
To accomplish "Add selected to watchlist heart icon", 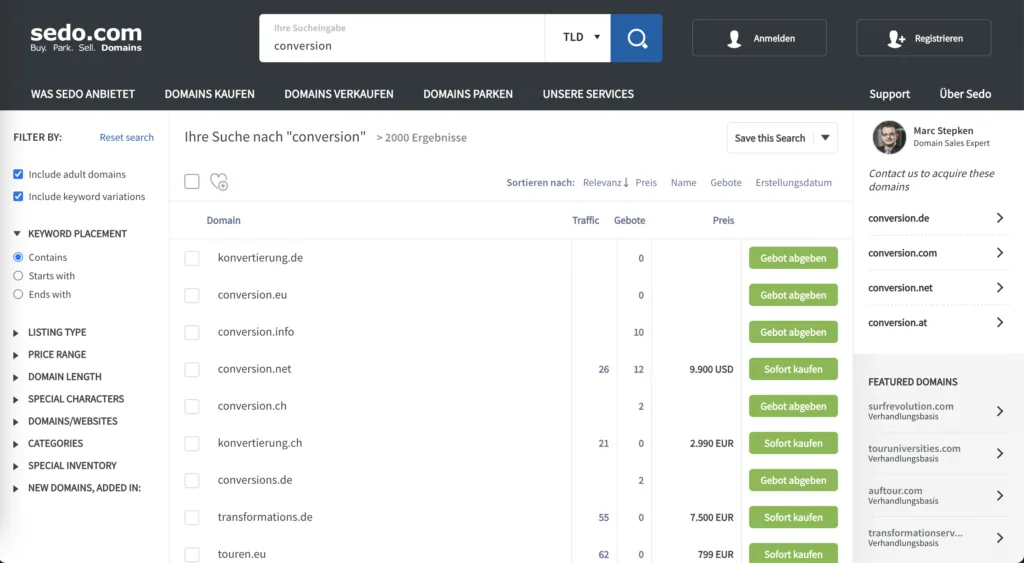I will tap(219, 182).
